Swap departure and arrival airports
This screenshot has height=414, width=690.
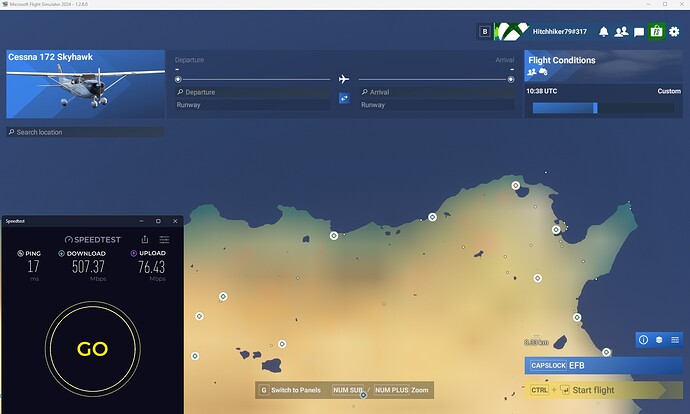[x=344, y=98]
